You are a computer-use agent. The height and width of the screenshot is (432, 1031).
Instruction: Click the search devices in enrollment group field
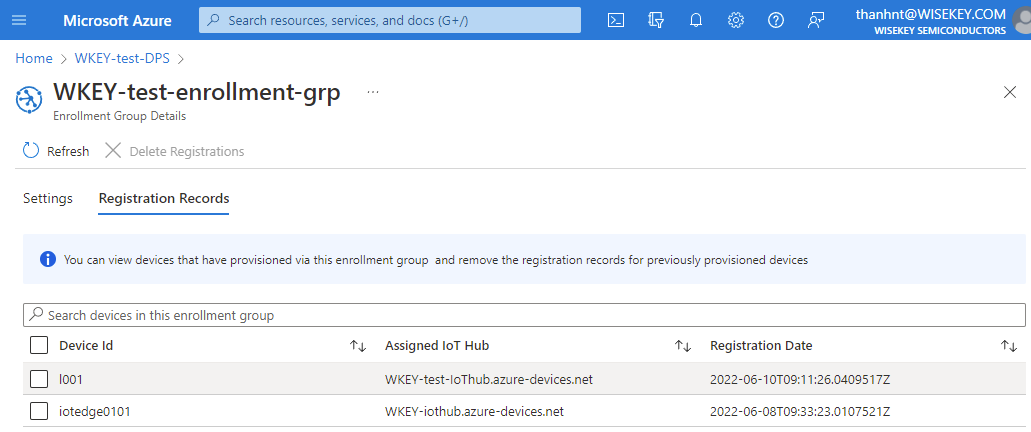click(x=524, y=315)
